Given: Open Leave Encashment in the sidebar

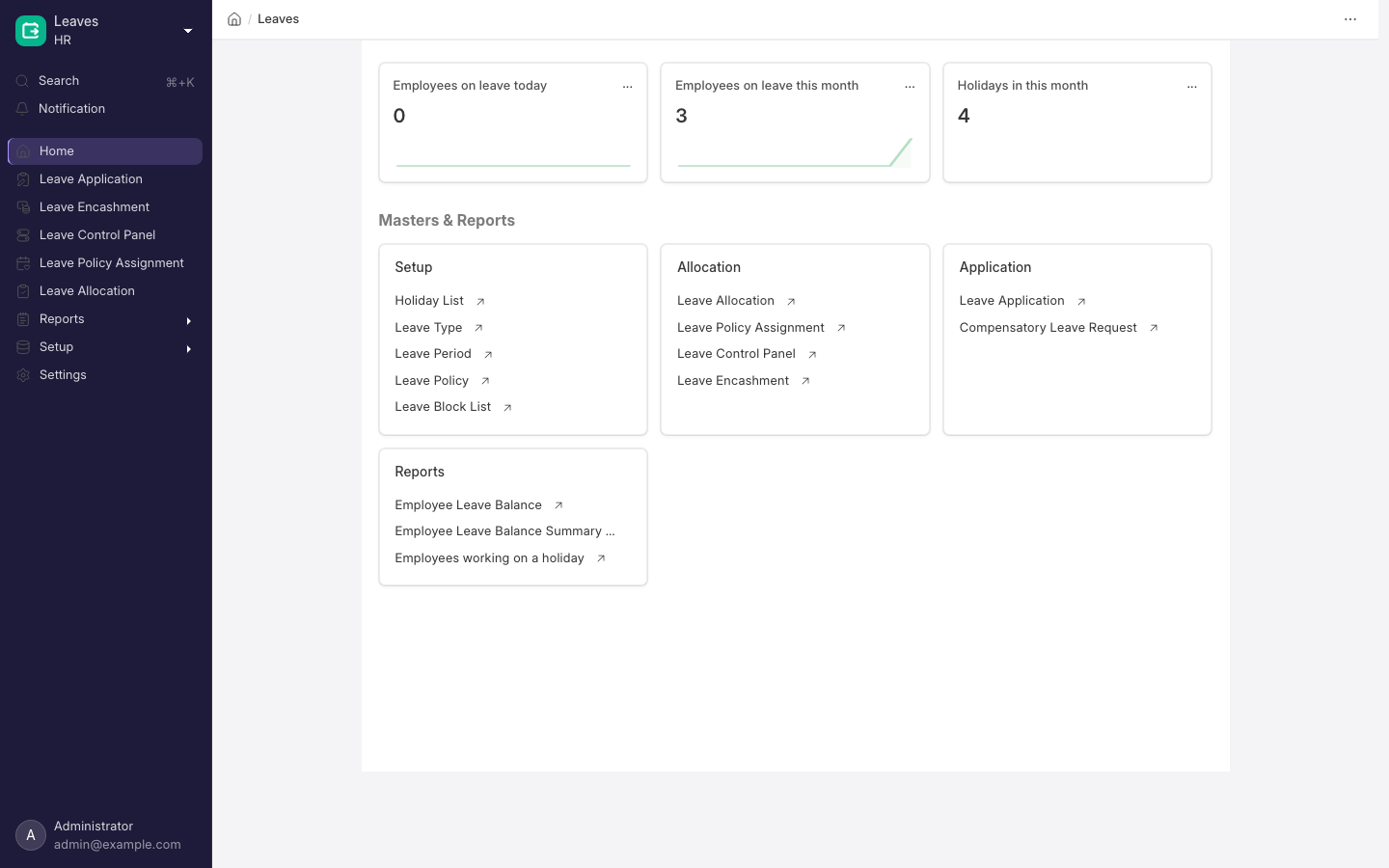Looking at the screenshot, I should tap(105, 207).
